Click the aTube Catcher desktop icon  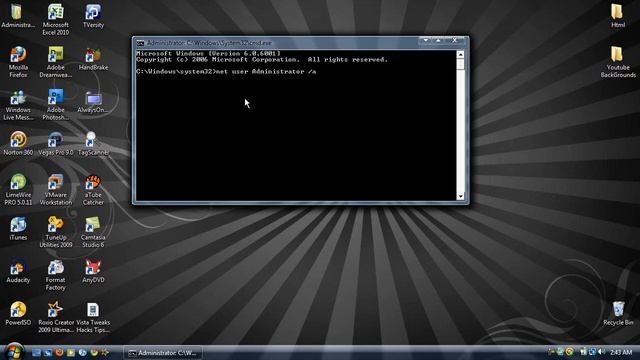click(93, 190)
